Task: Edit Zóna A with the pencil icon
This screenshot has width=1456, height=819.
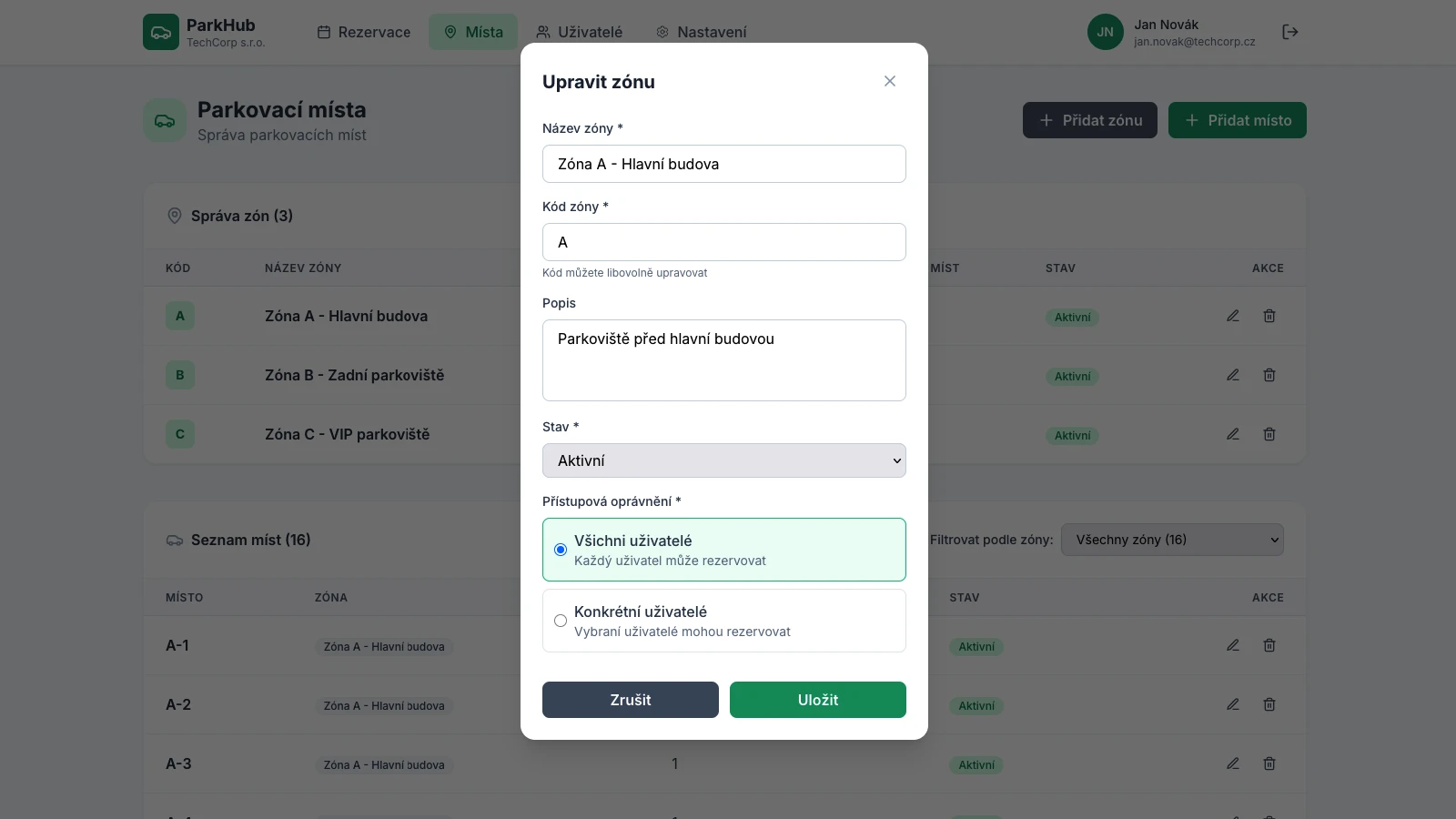Action: (1233, 316)
